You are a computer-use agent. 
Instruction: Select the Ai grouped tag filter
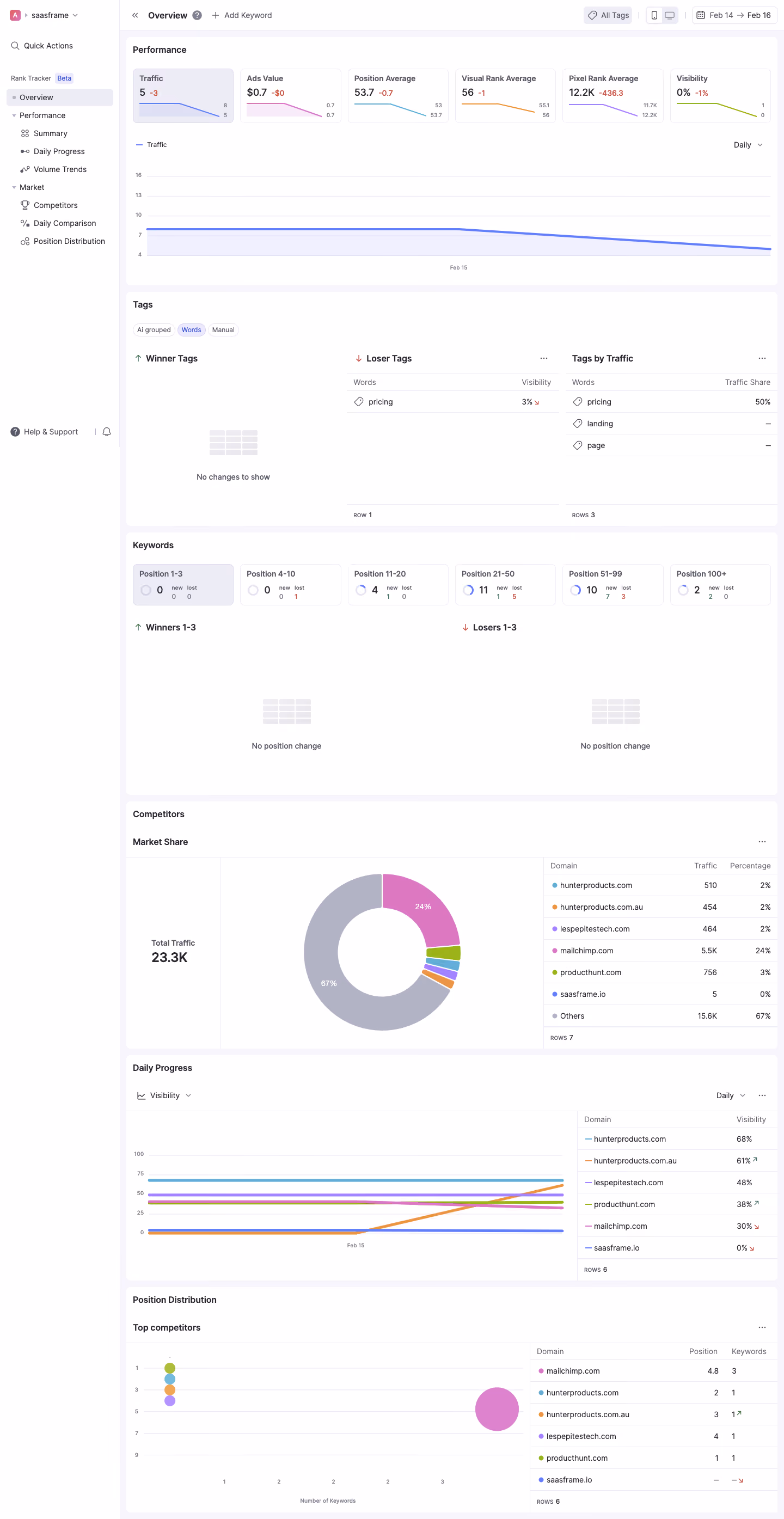(154, 330)
